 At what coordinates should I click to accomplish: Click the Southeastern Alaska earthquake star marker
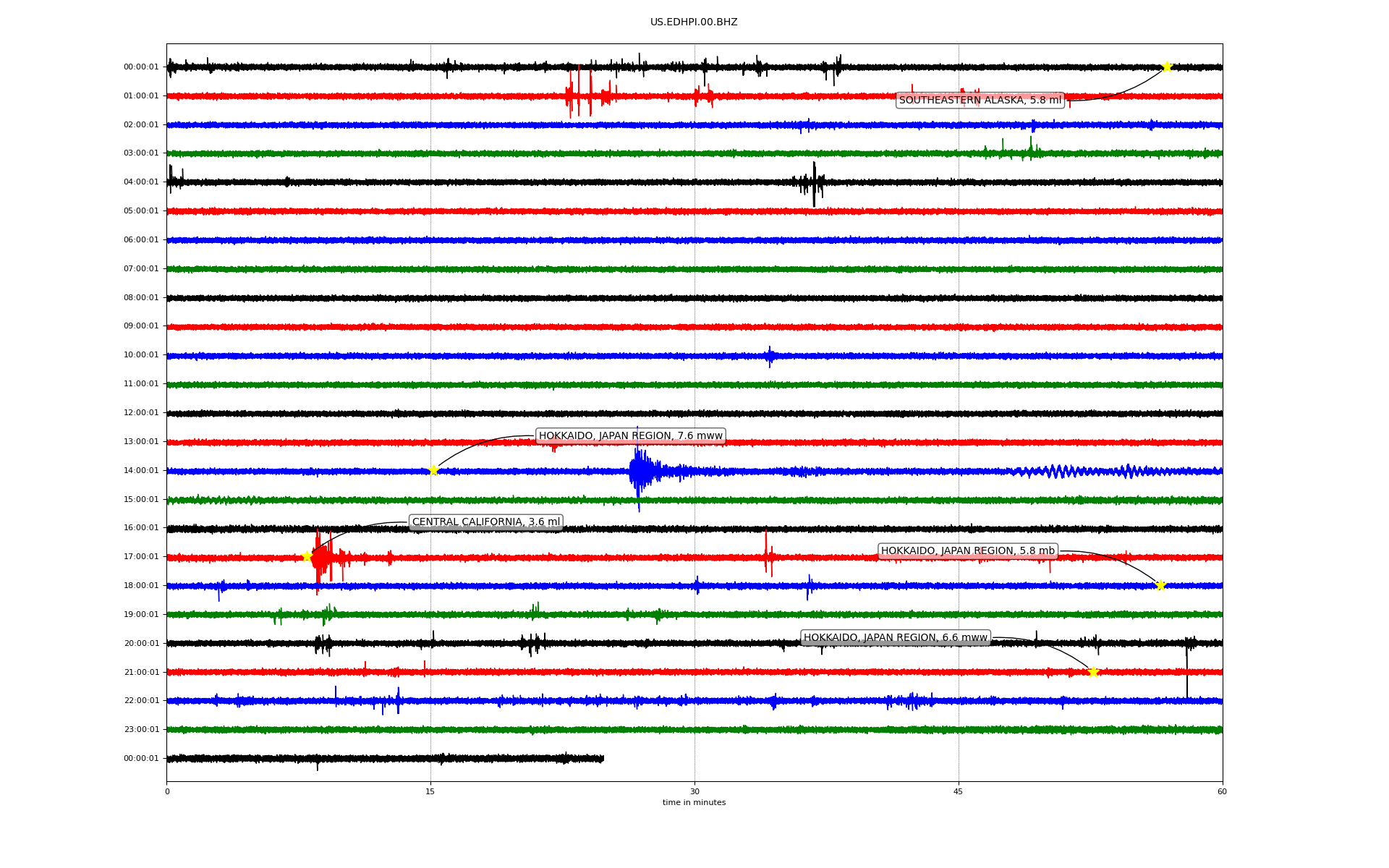pos(1167,67)
